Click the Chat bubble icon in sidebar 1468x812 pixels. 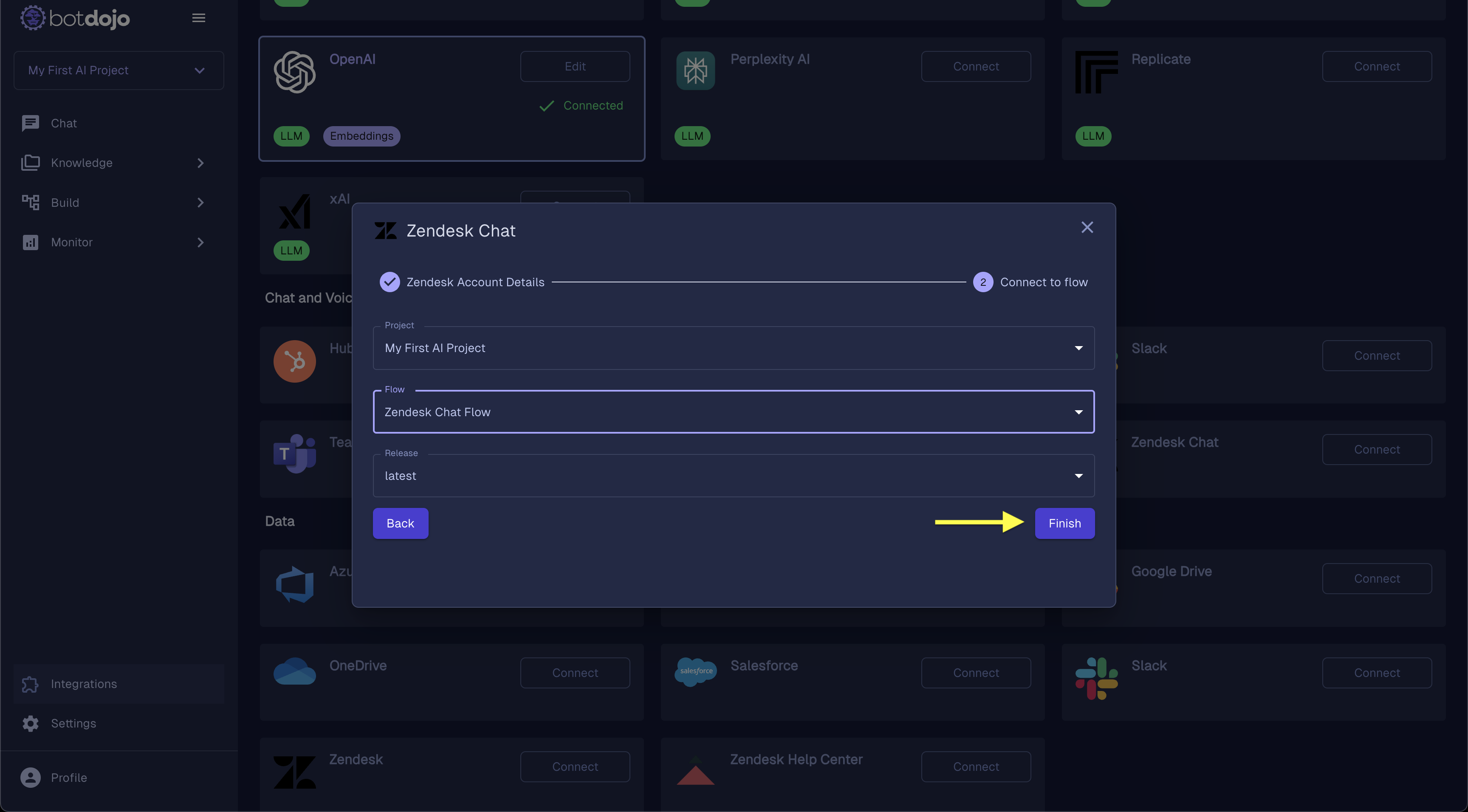tap(30, 123)
